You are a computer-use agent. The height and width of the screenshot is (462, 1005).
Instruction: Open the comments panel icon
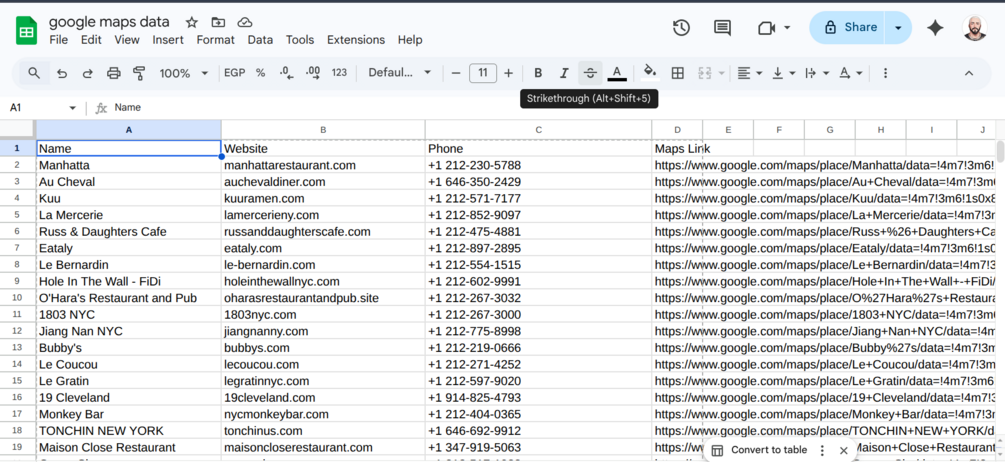pyautogui.click(x=722, y=28)
